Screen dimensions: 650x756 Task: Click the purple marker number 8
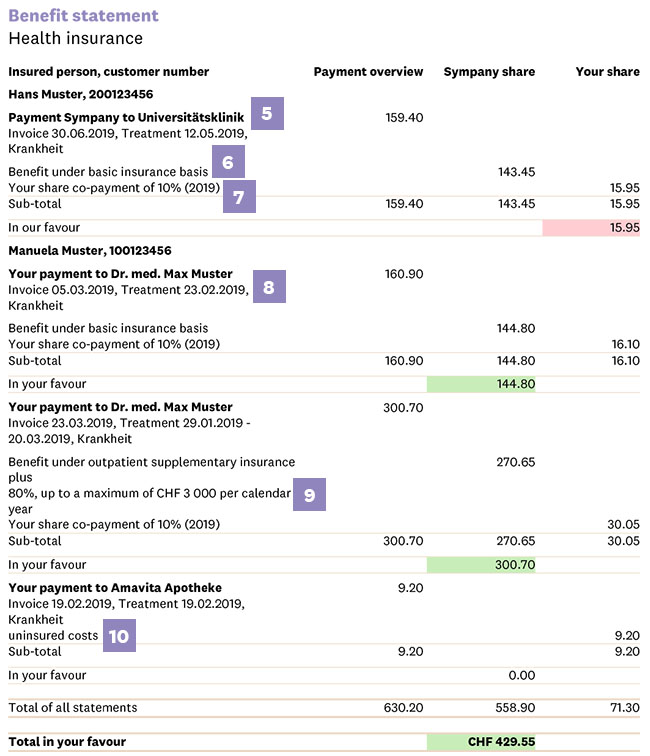coord(269,286)
